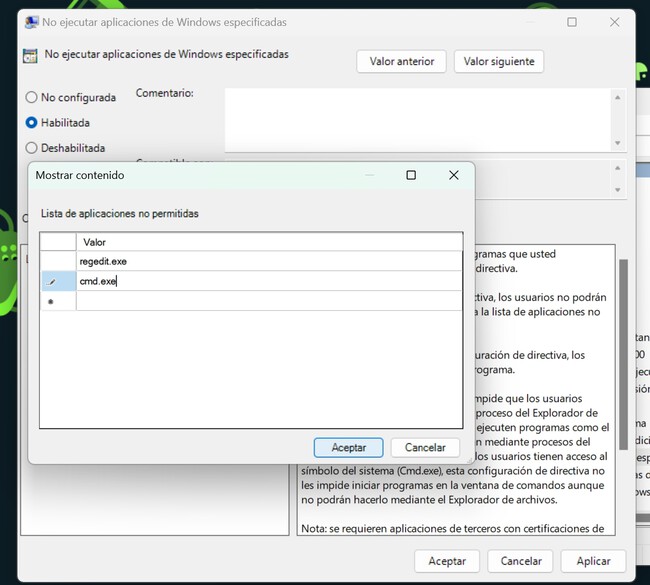Click the 'Valor anterior' button
This screenshot has width=650, height=585.
402,61
